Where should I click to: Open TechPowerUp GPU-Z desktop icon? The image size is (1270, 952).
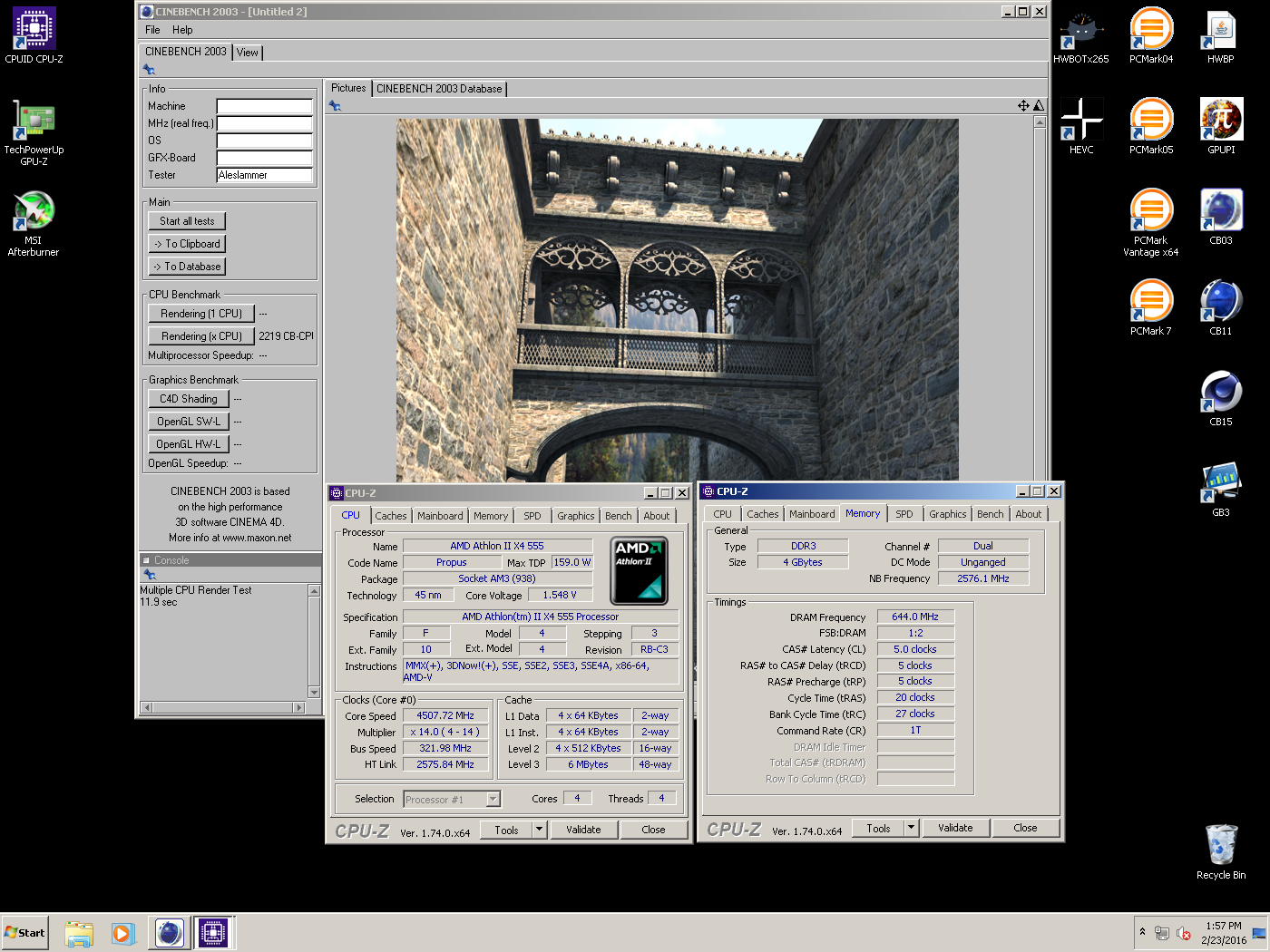tap(34, 132)
